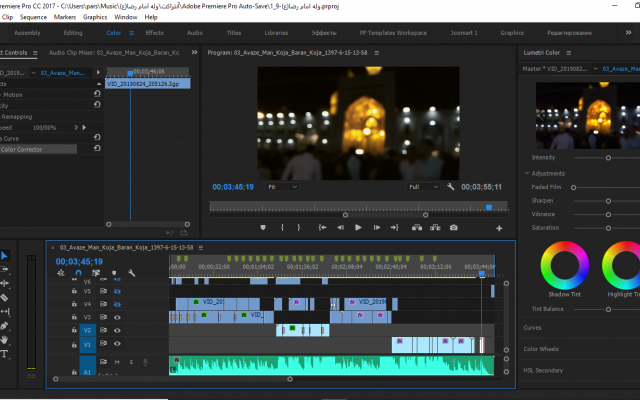Image resolution: width=640 pixels, height=400 pixels.
Task: Toggle lock on track V3
Action: click(x=74, y=317)
